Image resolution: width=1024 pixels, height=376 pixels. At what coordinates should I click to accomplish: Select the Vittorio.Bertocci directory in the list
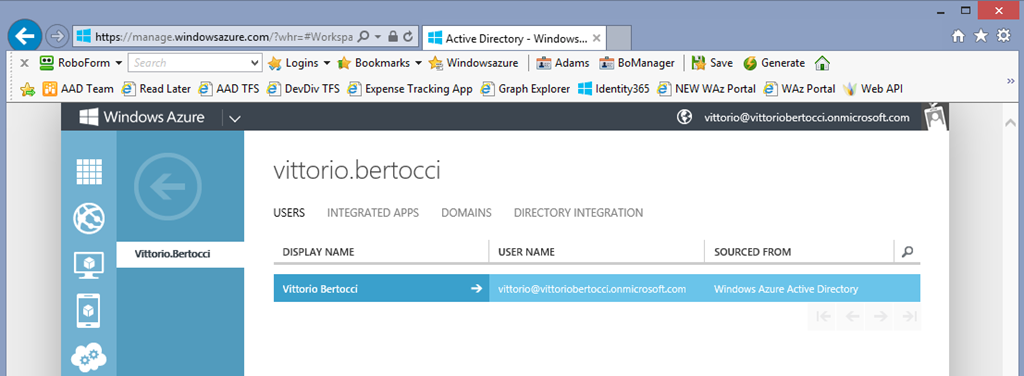(x=180, y=254)
